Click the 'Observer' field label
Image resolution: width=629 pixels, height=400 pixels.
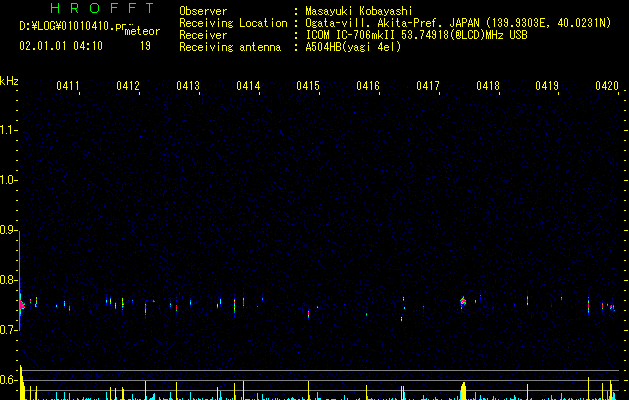203,11
